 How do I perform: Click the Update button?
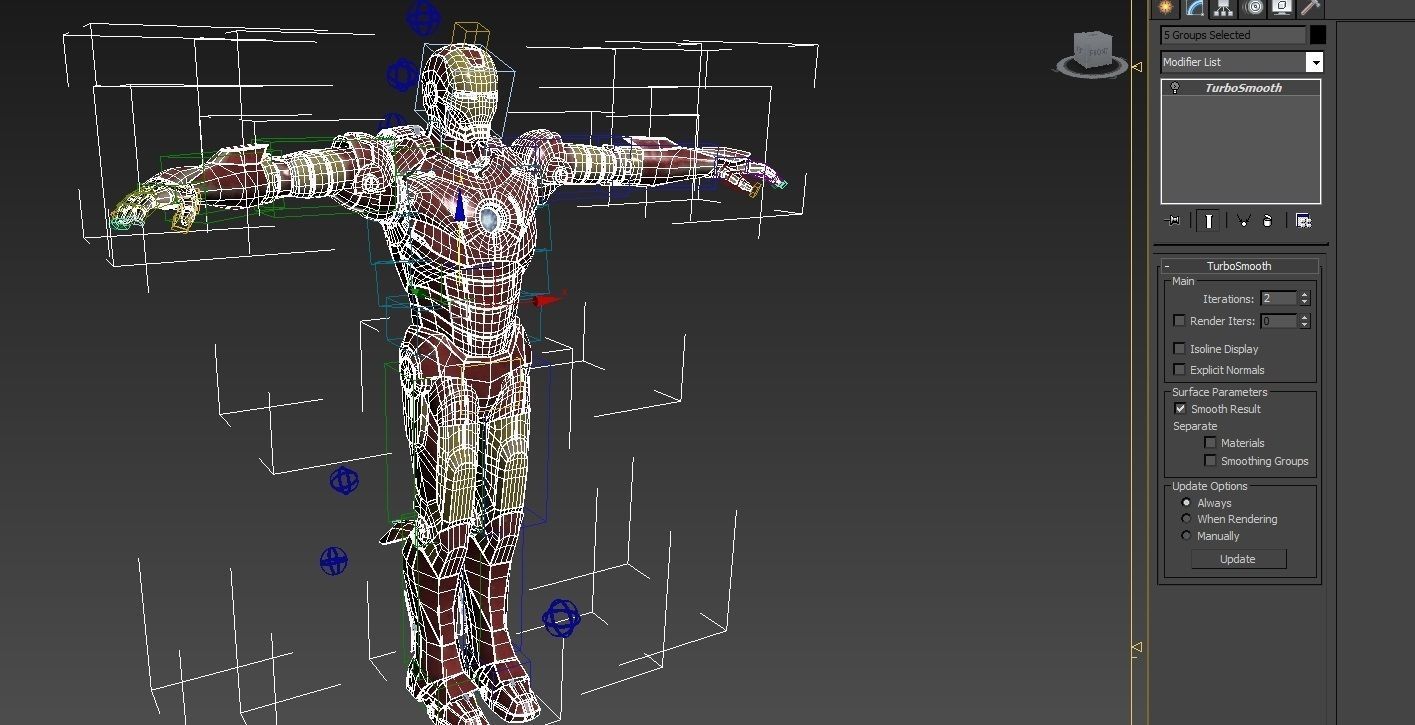click(x=1238, y=559)
